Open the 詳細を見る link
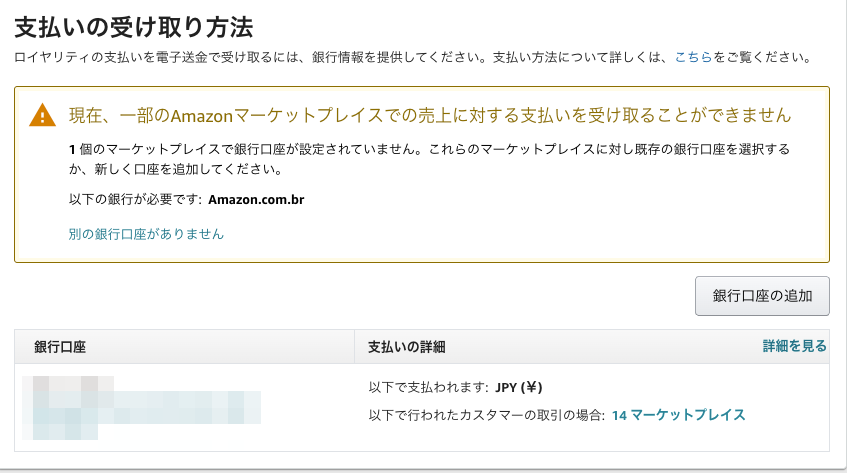The image size is (847, 473). click(x=794, y=346)
